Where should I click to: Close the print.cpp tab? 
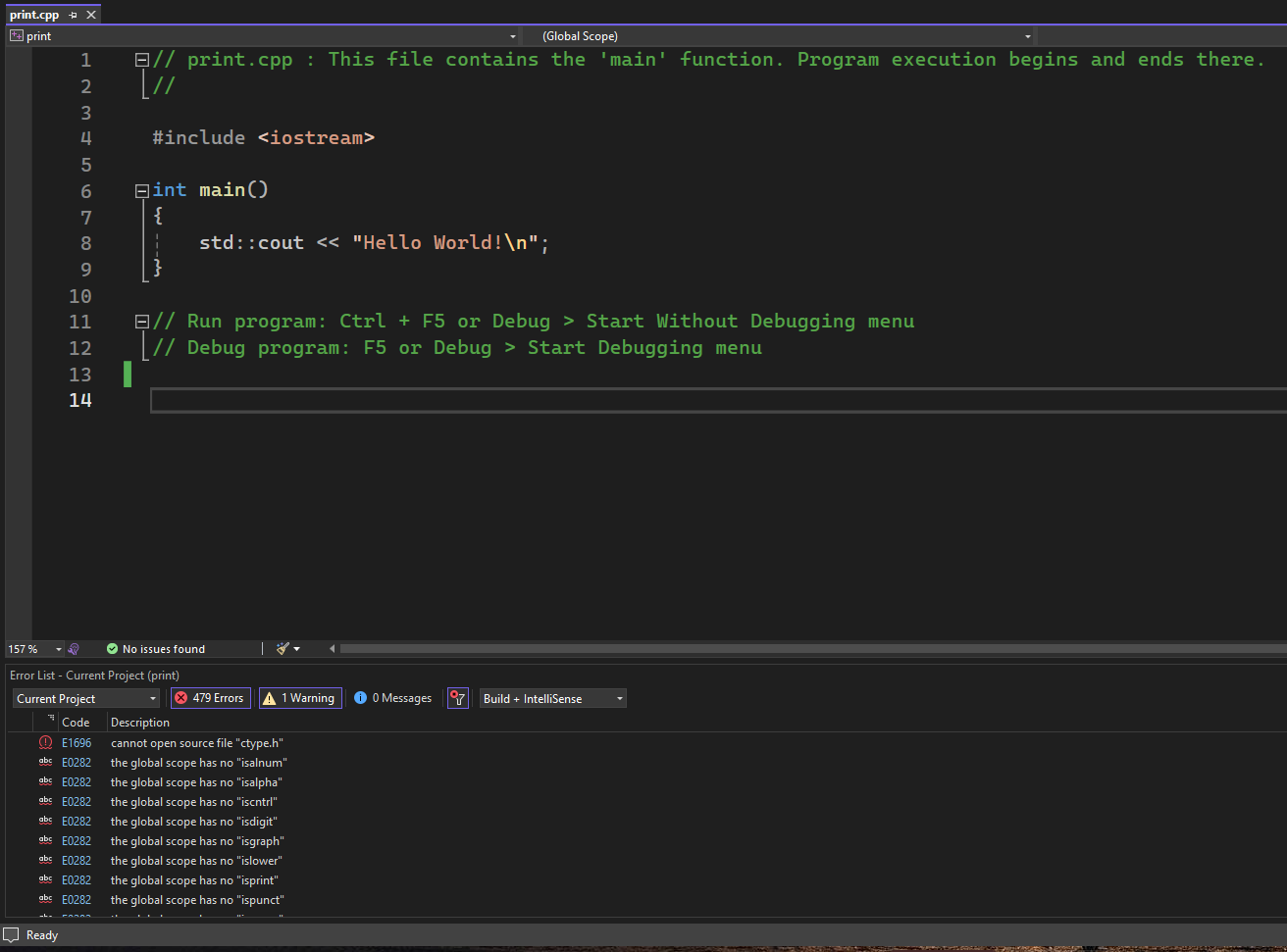91,15
